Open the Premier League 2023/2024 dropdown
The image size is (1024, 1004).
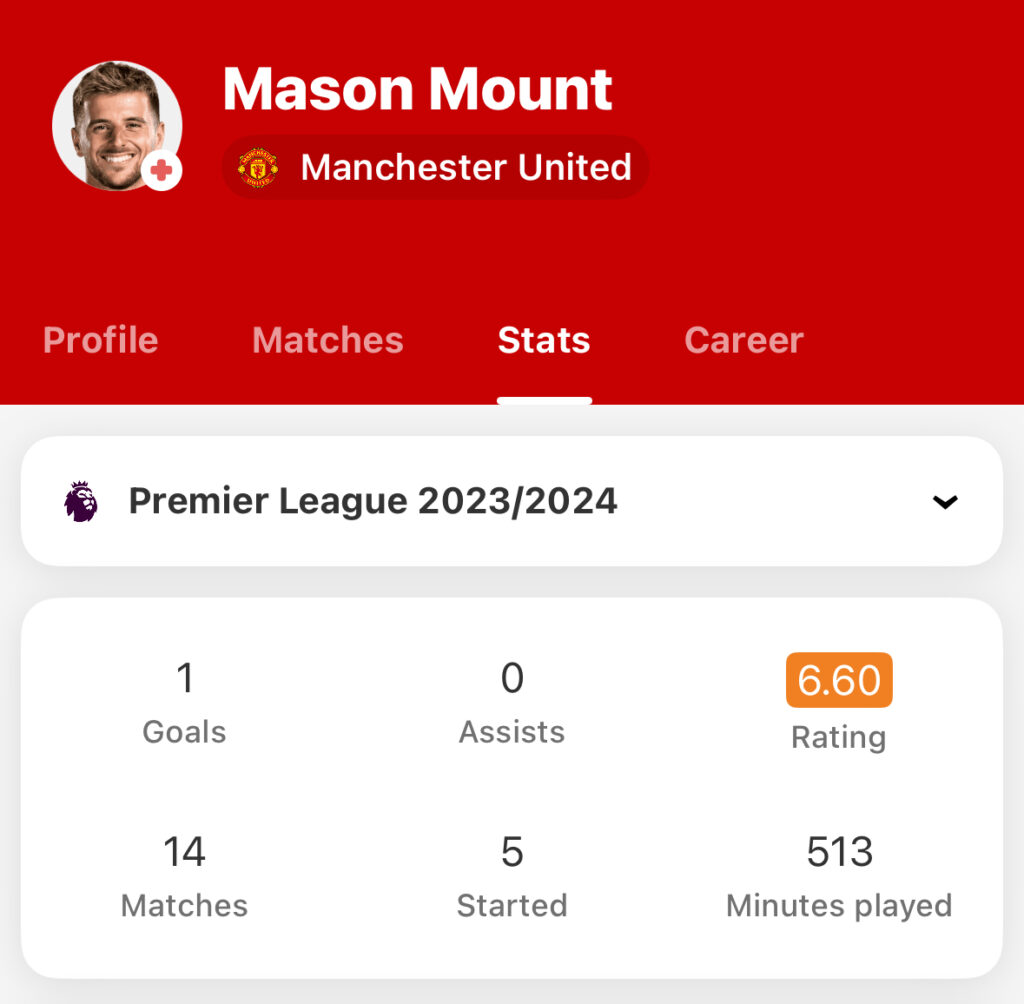tap(512, 501)
